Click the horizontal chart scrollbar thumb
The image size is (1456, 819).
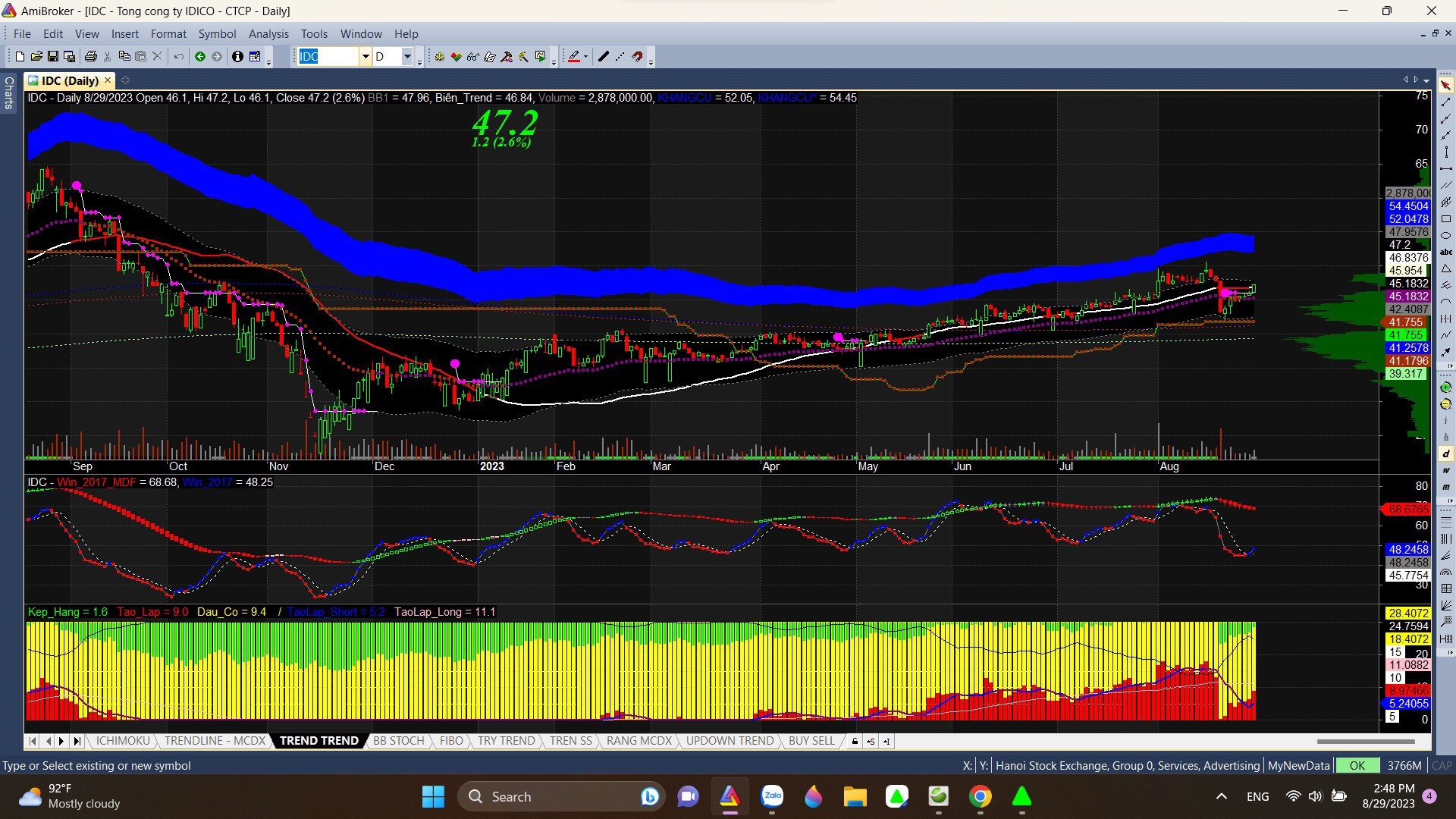pyautogui.click(x=1366, y=741)
